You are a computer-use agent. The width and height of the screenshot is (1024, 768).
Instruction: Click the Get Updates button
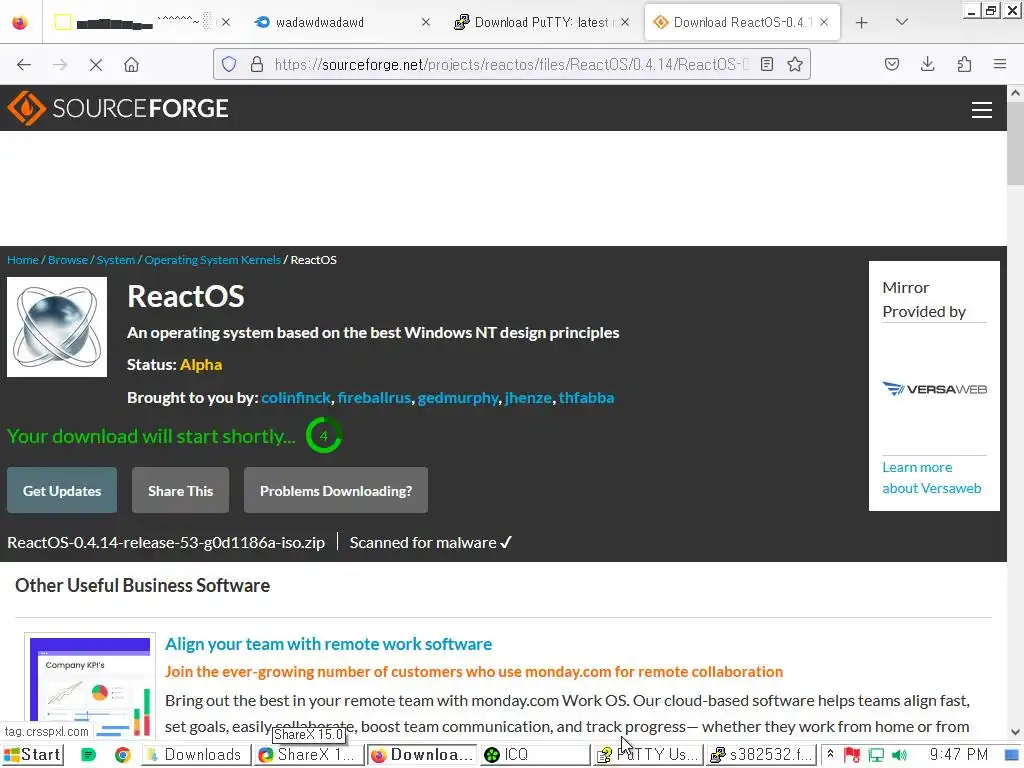[62, 490]
